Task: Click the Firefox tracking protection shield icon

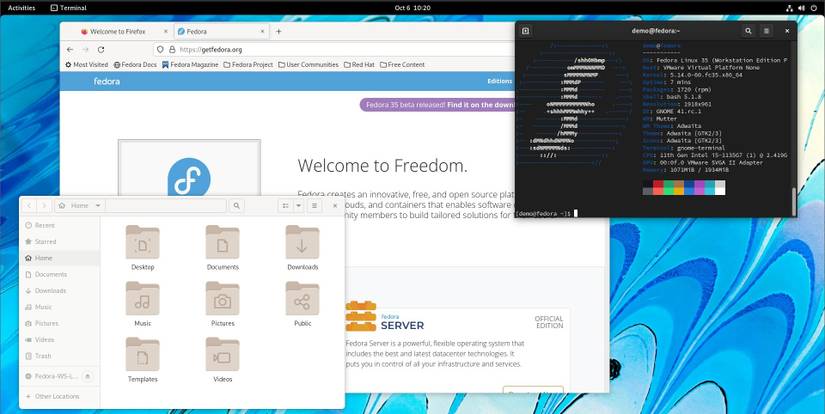Action: point(160,49)
